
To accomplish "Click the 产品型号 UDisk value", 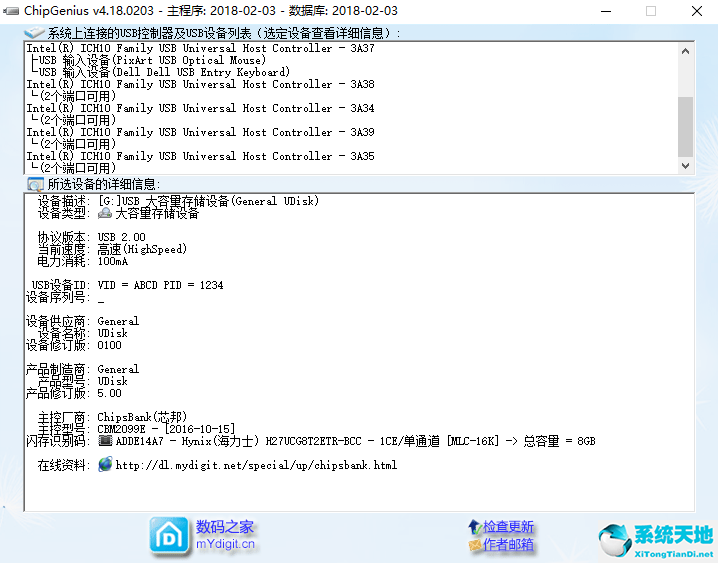I will (113, 381).
